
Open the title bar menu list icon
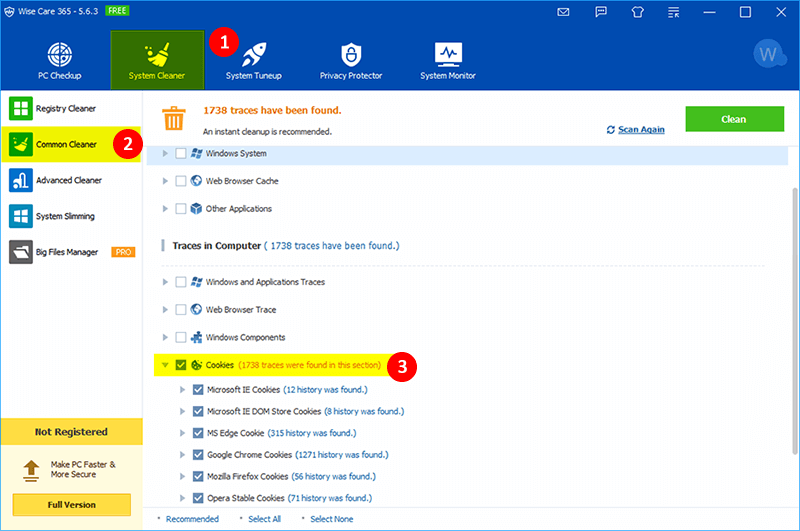pos(673,12)
